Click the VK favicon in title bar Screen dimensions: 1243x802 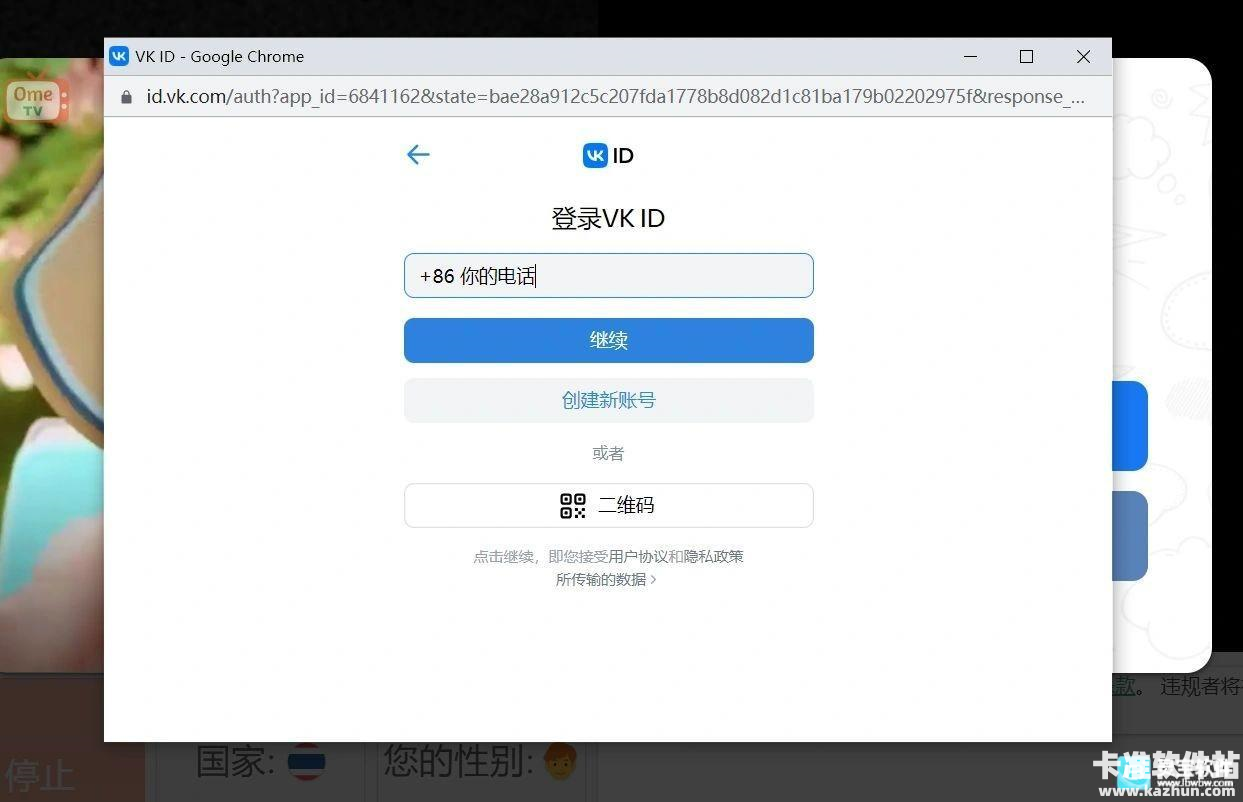119,57
